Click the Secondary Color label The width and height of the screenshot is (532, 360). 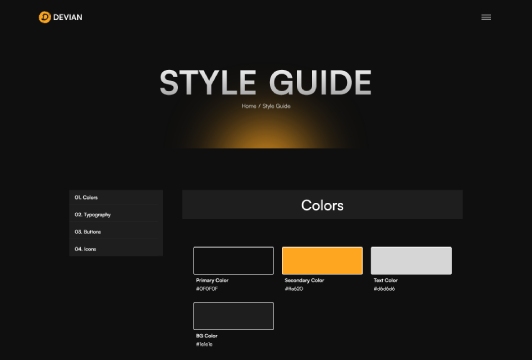(x=304, y=280)
